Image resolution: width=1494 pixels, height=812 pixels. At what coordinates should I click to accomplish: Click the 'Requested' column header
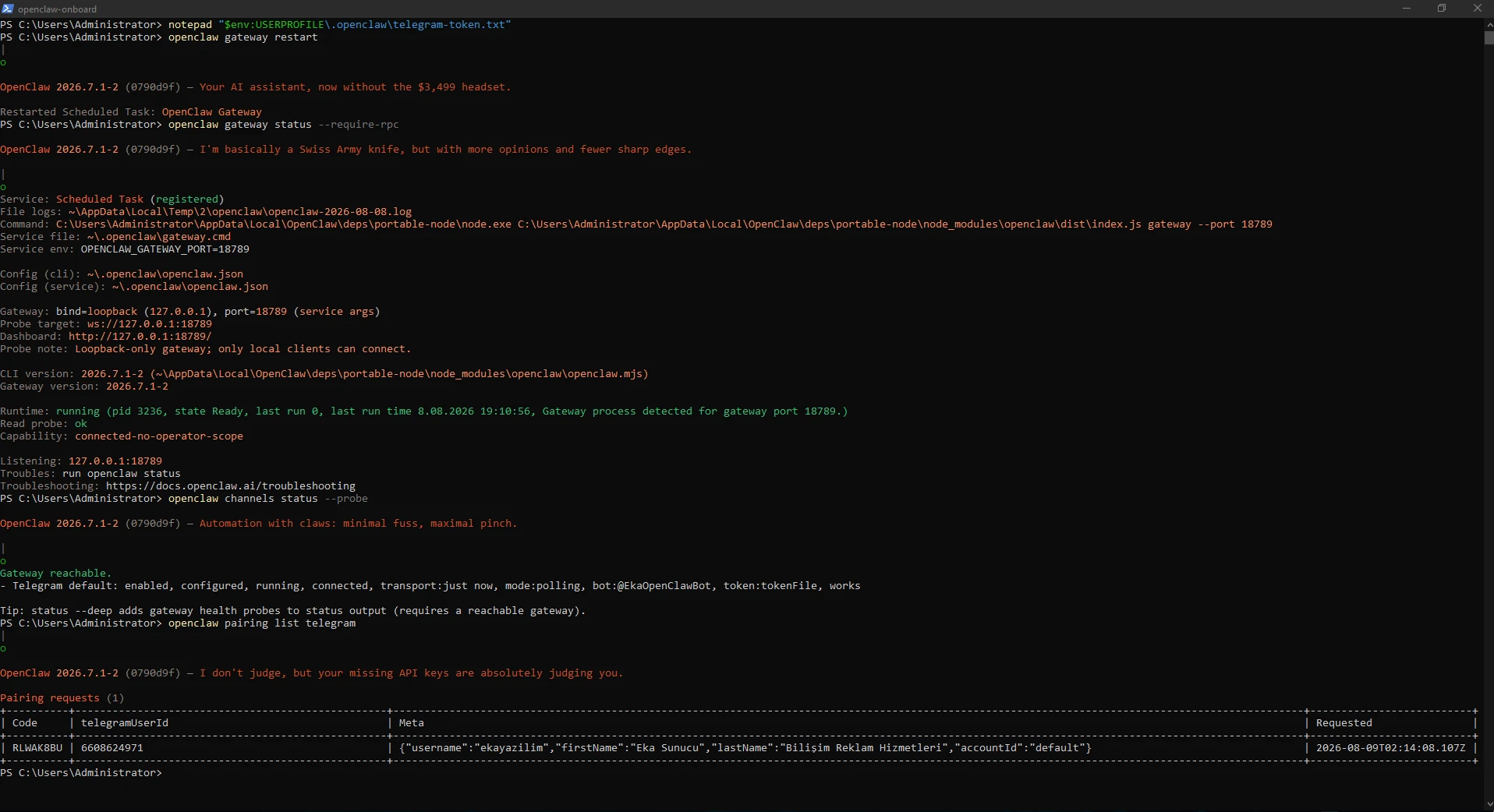[1344, 723]
